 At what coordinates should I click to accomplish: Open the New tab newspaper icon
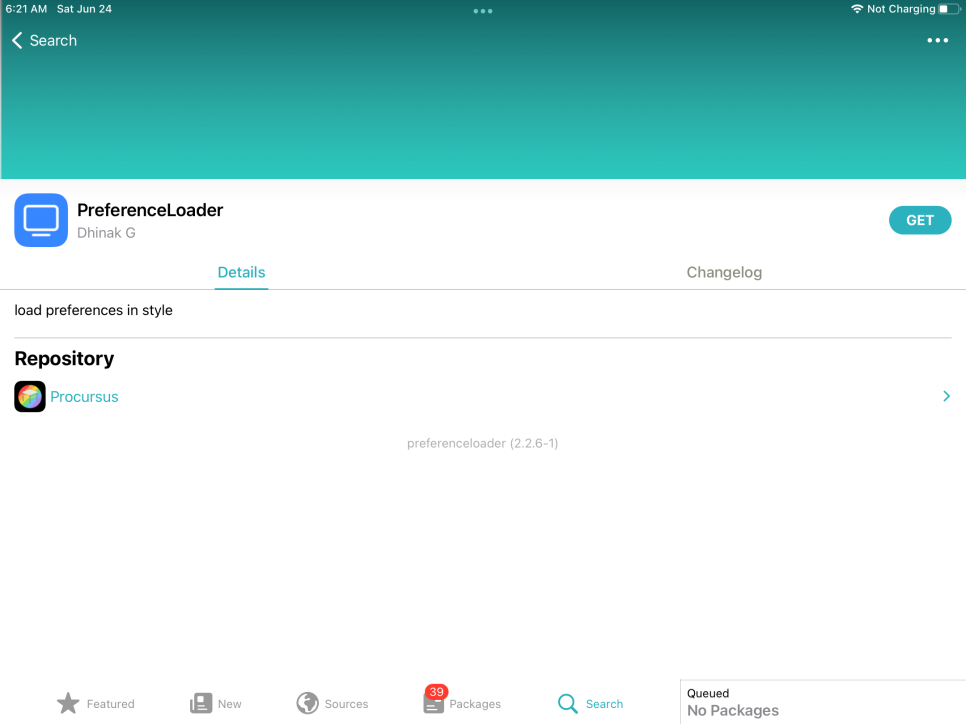[201, 703]
